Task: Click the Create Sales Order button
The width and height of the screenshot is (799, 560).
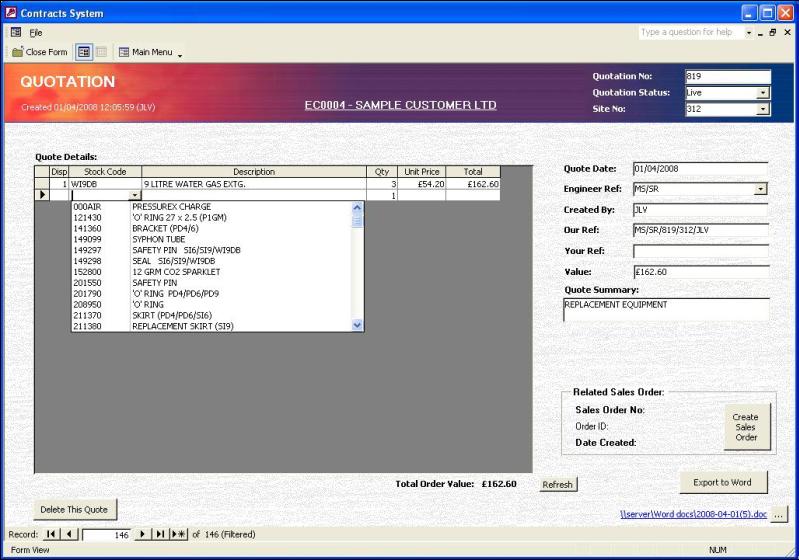Action: coord(745,427)
